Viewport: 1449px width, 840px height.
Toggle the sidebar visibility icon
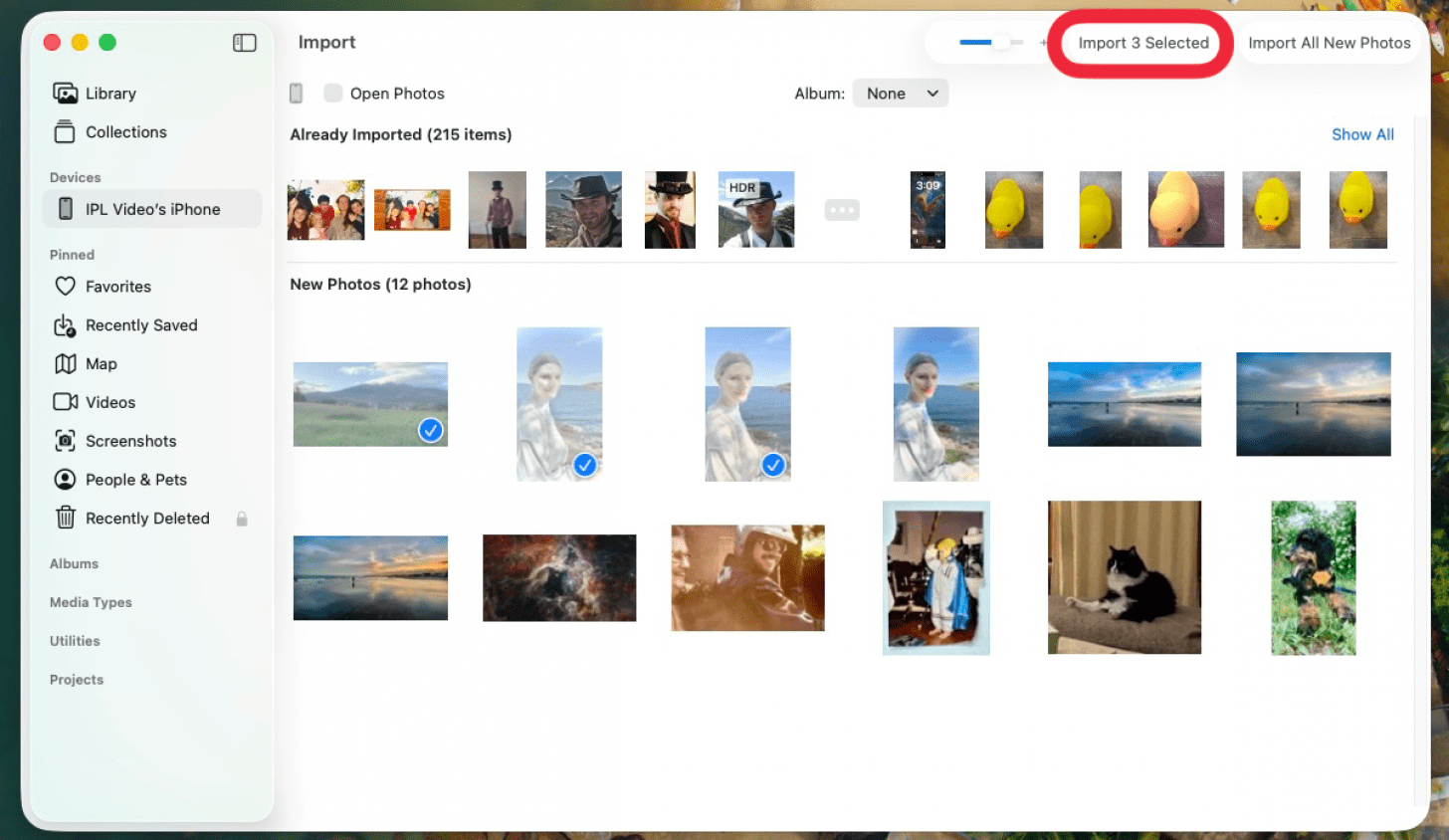[x=245, y=43]
